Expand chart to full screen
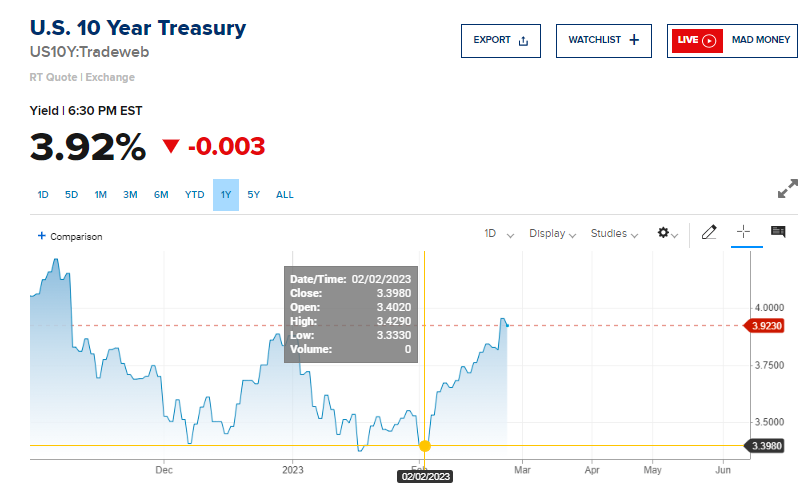The image size is (812, 490). pos(788,188)
